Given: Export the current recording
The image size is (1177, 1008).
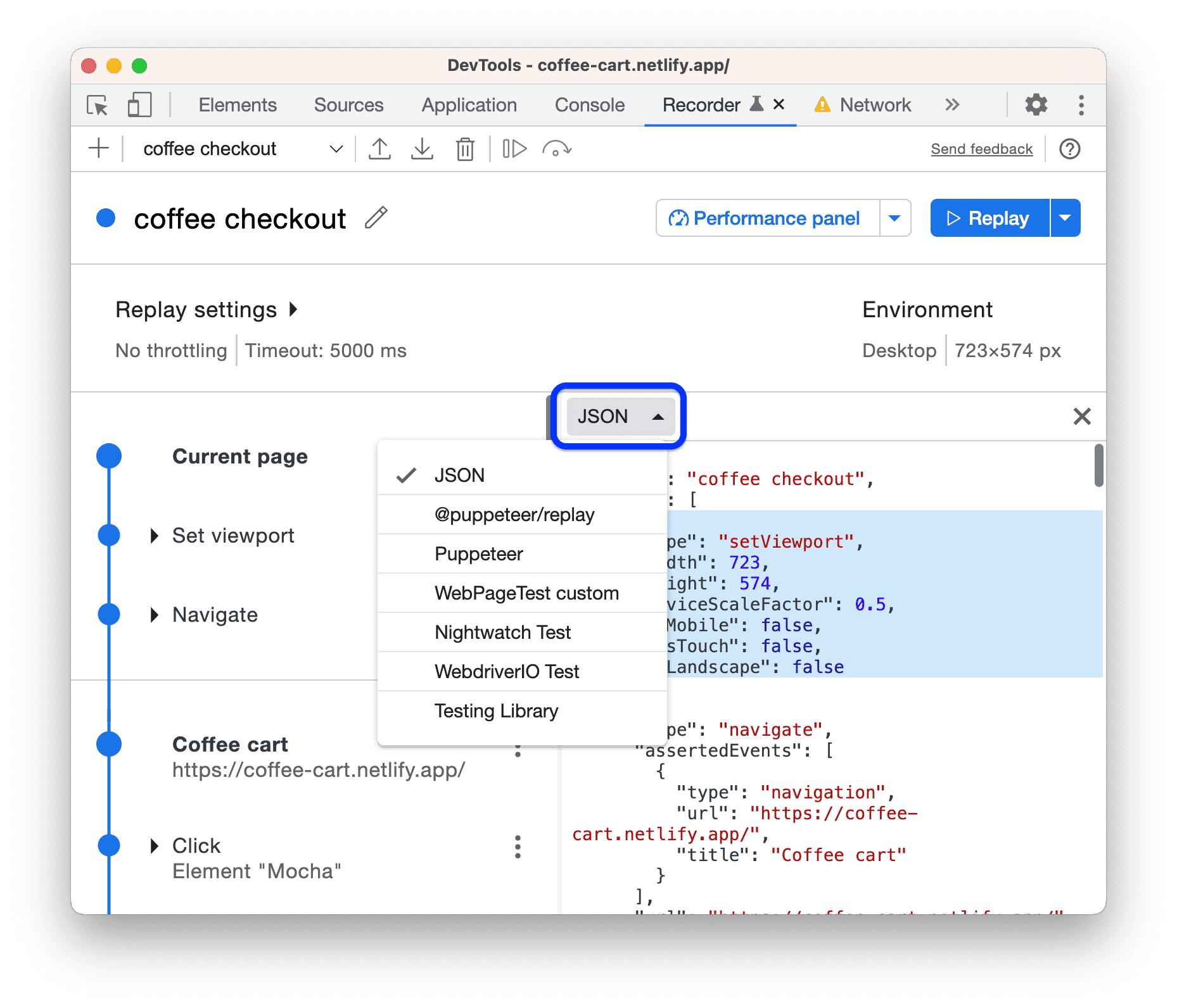Looking at the screenshot, I should pos(380,149).
